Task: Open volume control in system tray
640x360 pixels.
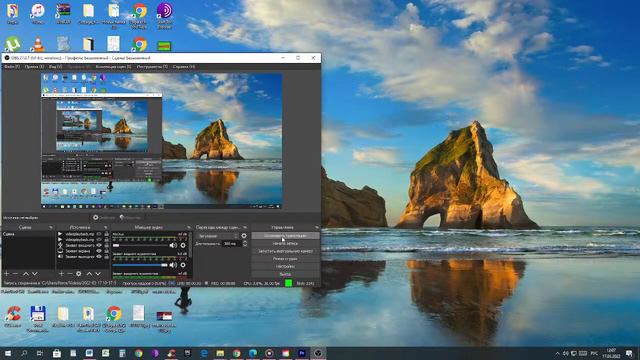Action: tap(566, 353)
